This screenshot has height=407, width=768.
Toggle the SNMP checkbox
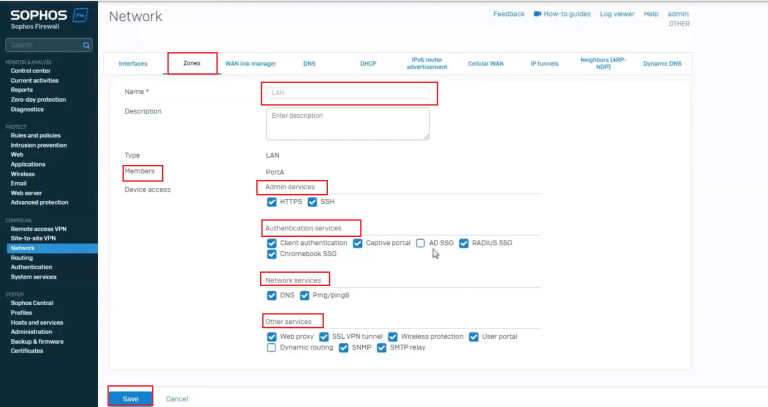(x=344, y=348)
